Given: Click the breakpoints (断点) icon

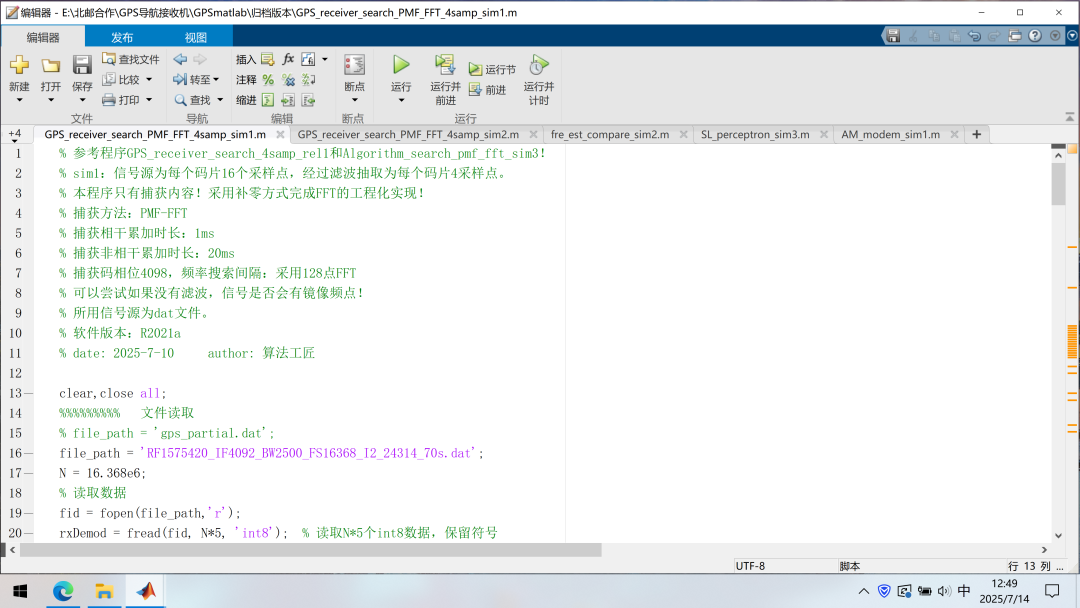Looking at the screenshot, I should tap(354, 66).
